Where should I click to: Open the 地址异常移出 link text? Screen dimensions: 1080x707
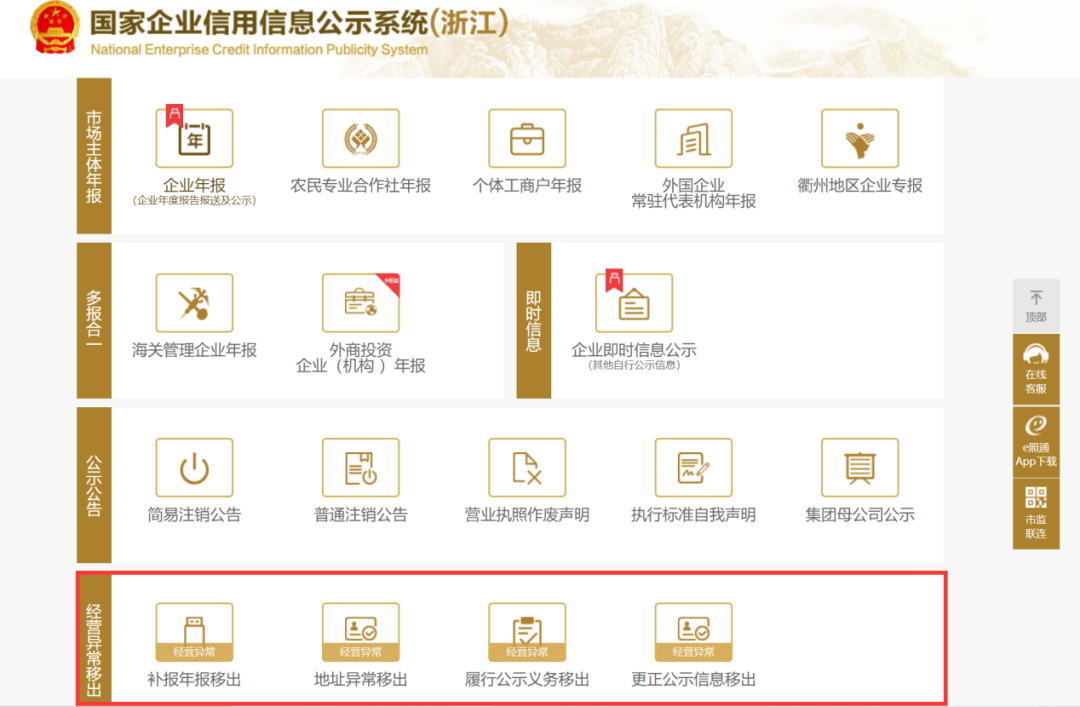click(x=360, y=680)
